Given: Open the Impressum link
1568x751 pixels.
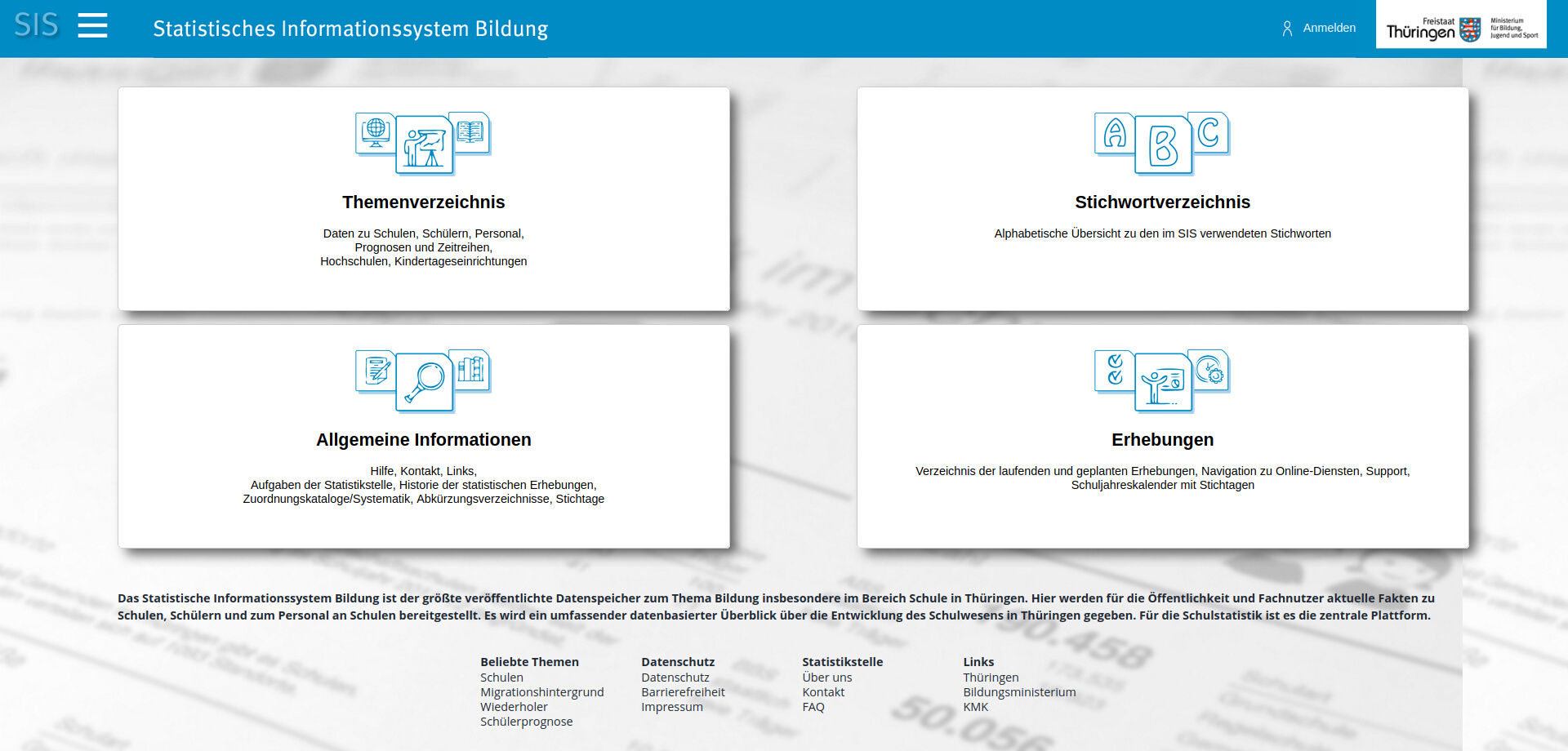Looking at the screenshot, I should coord(671,706).
